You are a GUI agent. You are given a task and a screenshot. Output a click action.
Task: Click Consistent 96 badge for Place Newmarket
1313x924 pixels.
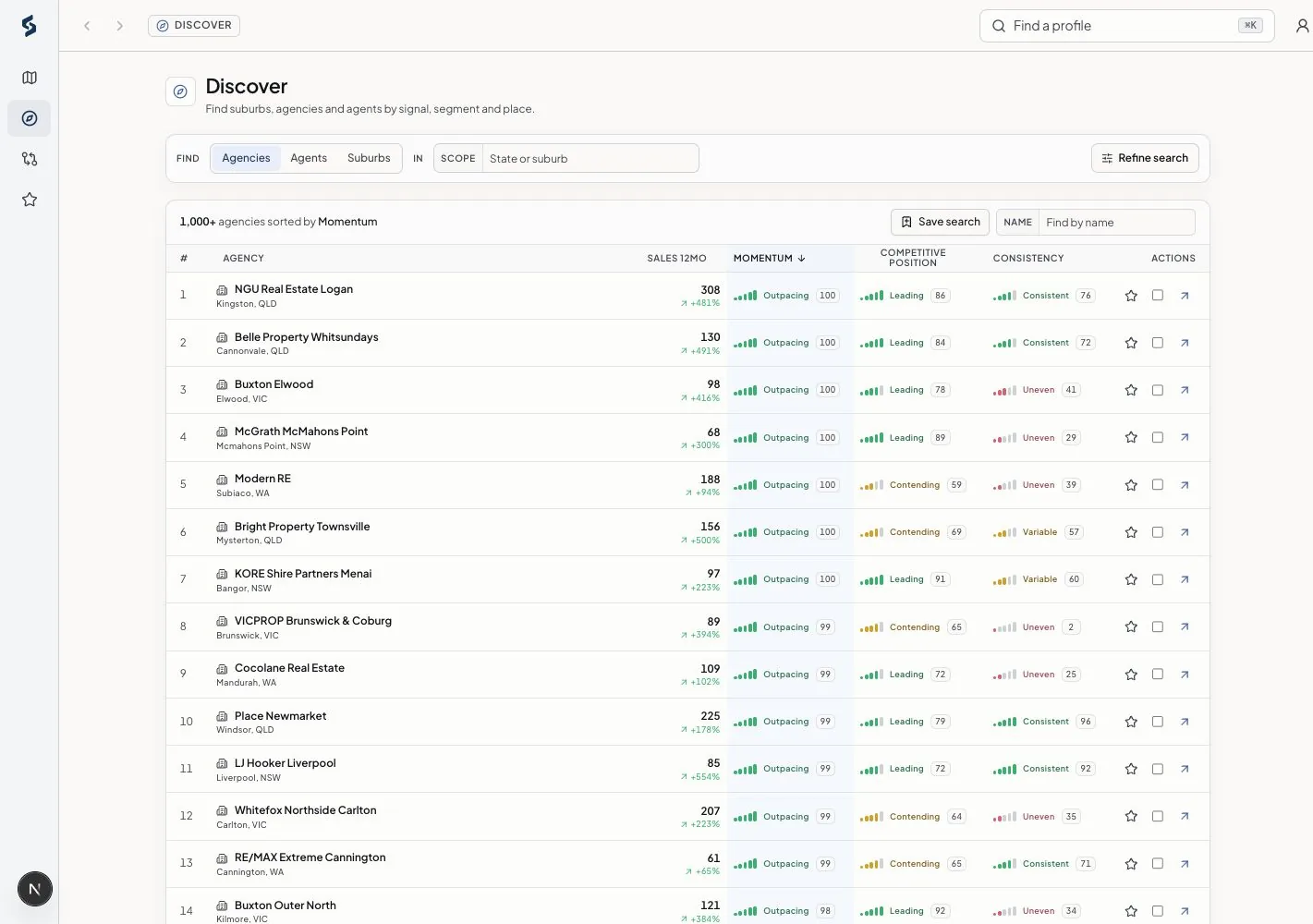[1044, 722]
